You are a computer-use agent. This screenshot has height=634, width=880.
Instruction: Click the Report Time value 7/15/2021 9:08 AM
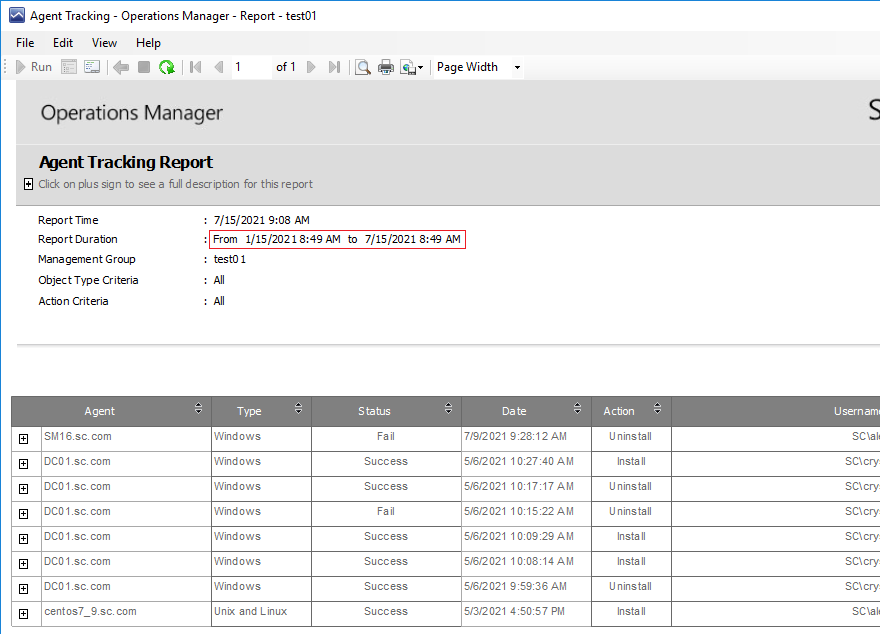[x=262, y=220]
